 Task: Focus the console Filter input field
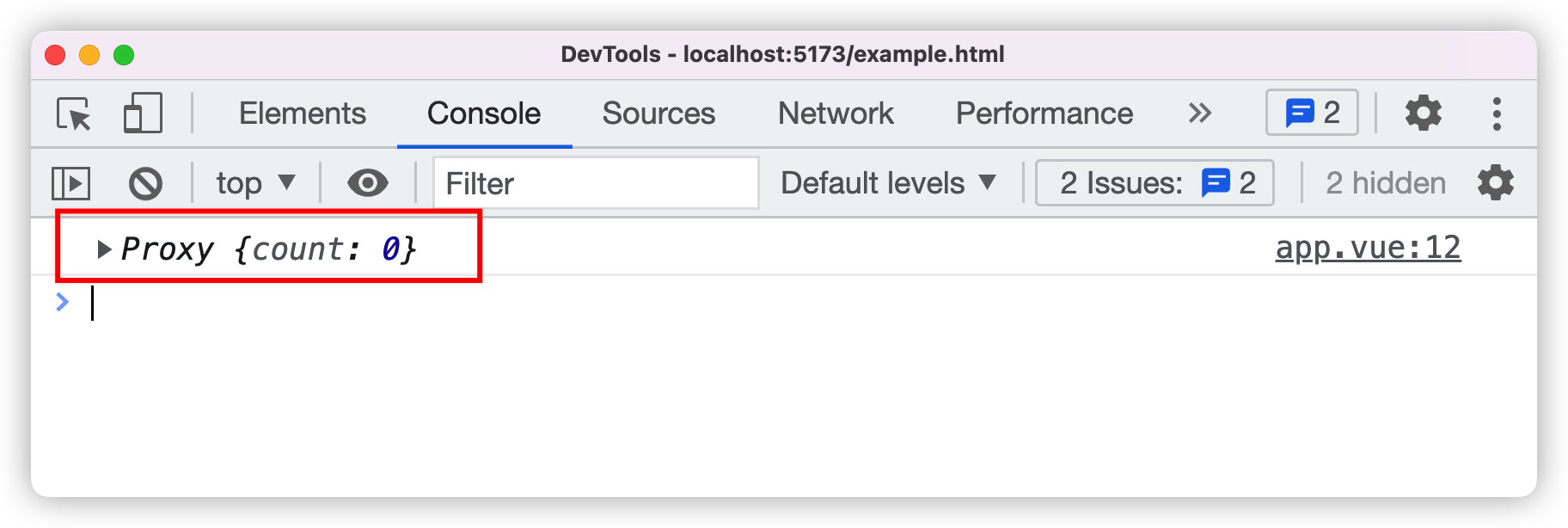coord(596,183)
